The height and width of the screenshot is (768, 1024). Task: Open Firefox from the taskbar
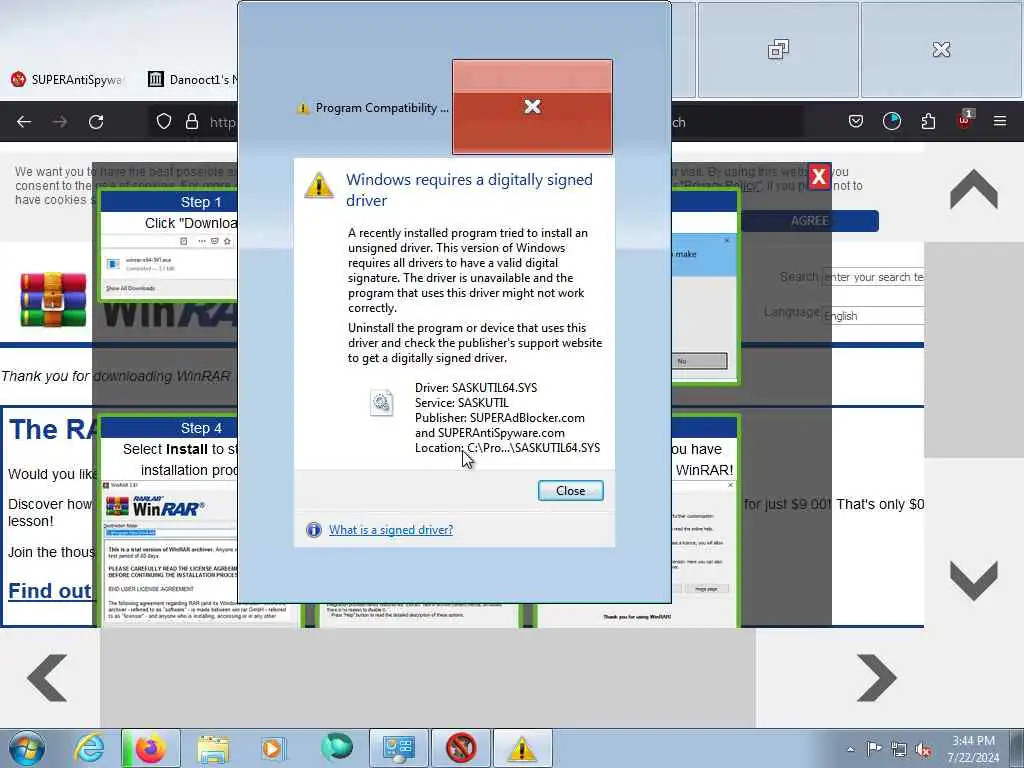150,748
